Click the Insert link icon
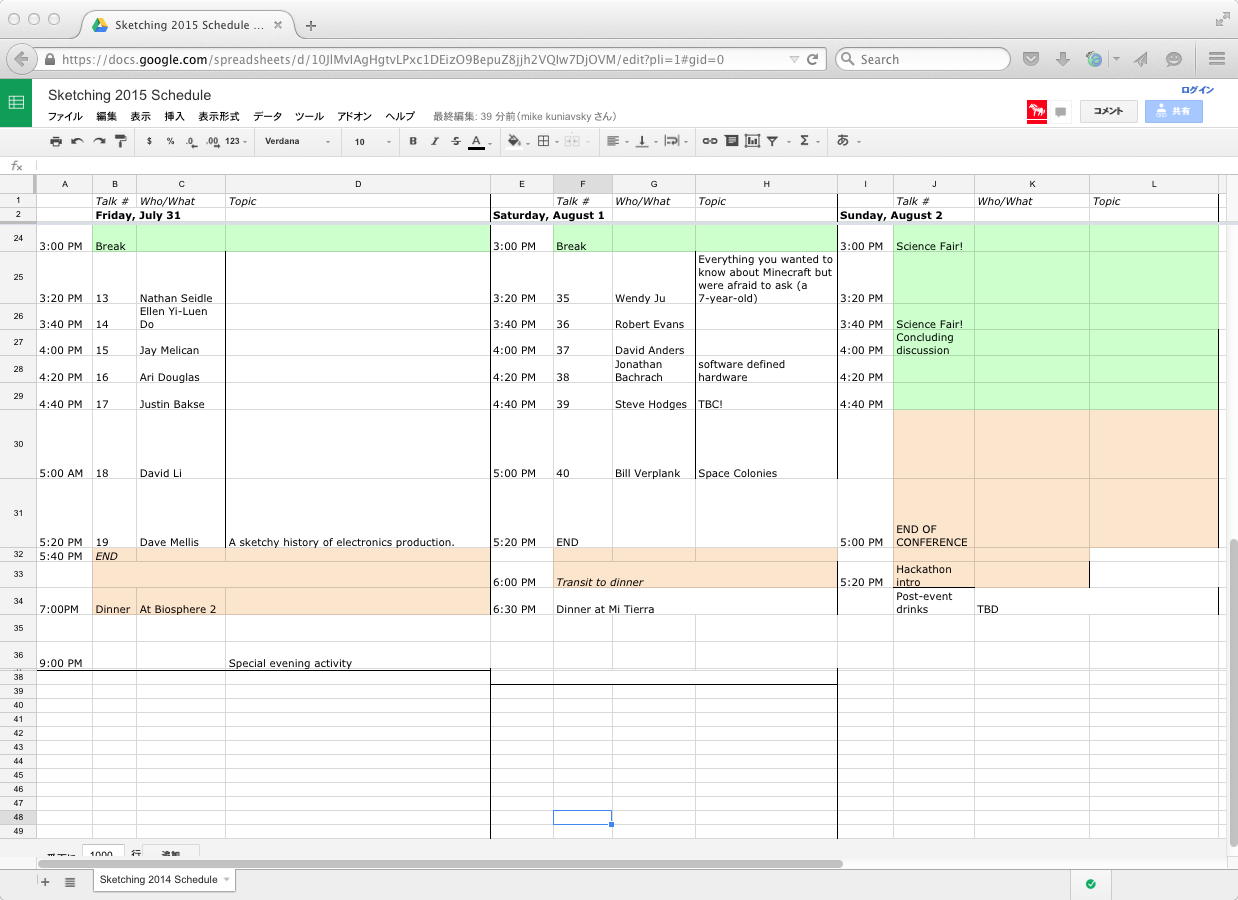The height and width of the screenshot is (900, 1238). coord(709,142)
